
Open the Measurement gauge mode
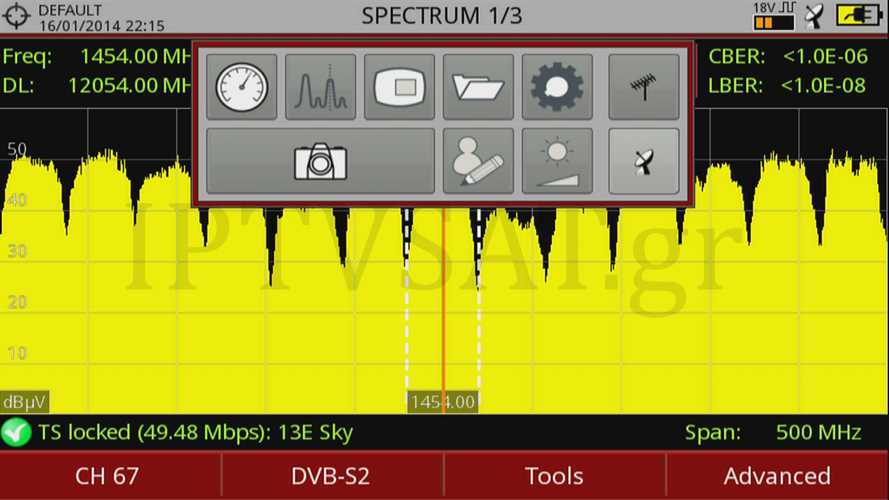click(241, 87)
